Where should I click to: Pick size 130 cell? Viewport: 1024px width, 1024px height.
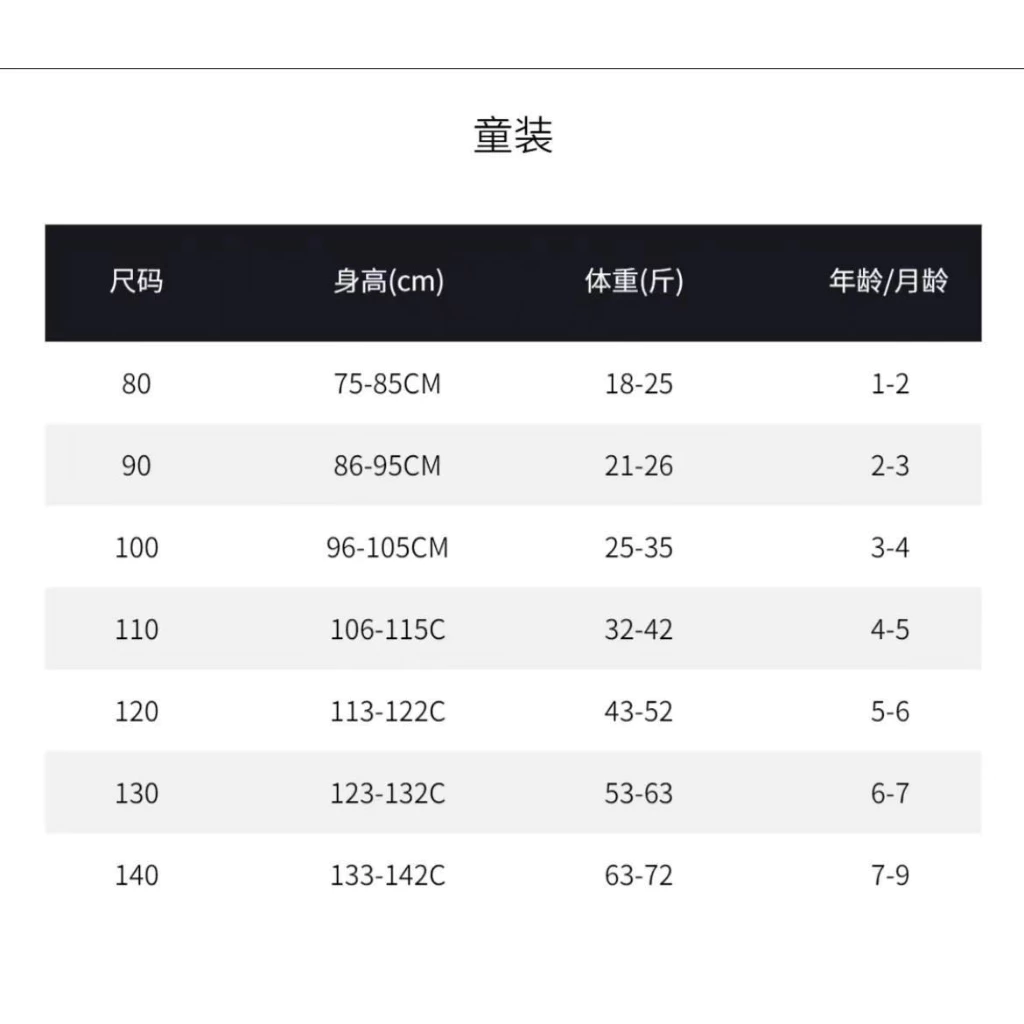coord(136,793)
